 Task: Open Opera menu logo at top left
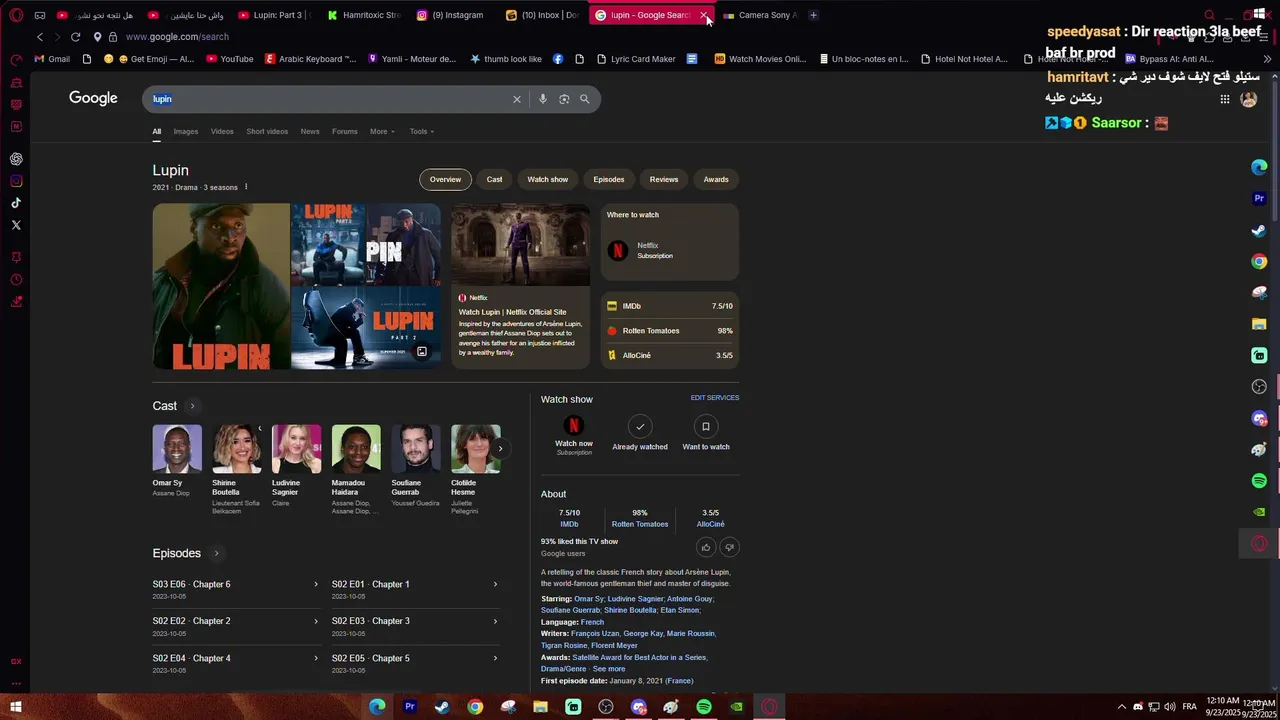16,15
